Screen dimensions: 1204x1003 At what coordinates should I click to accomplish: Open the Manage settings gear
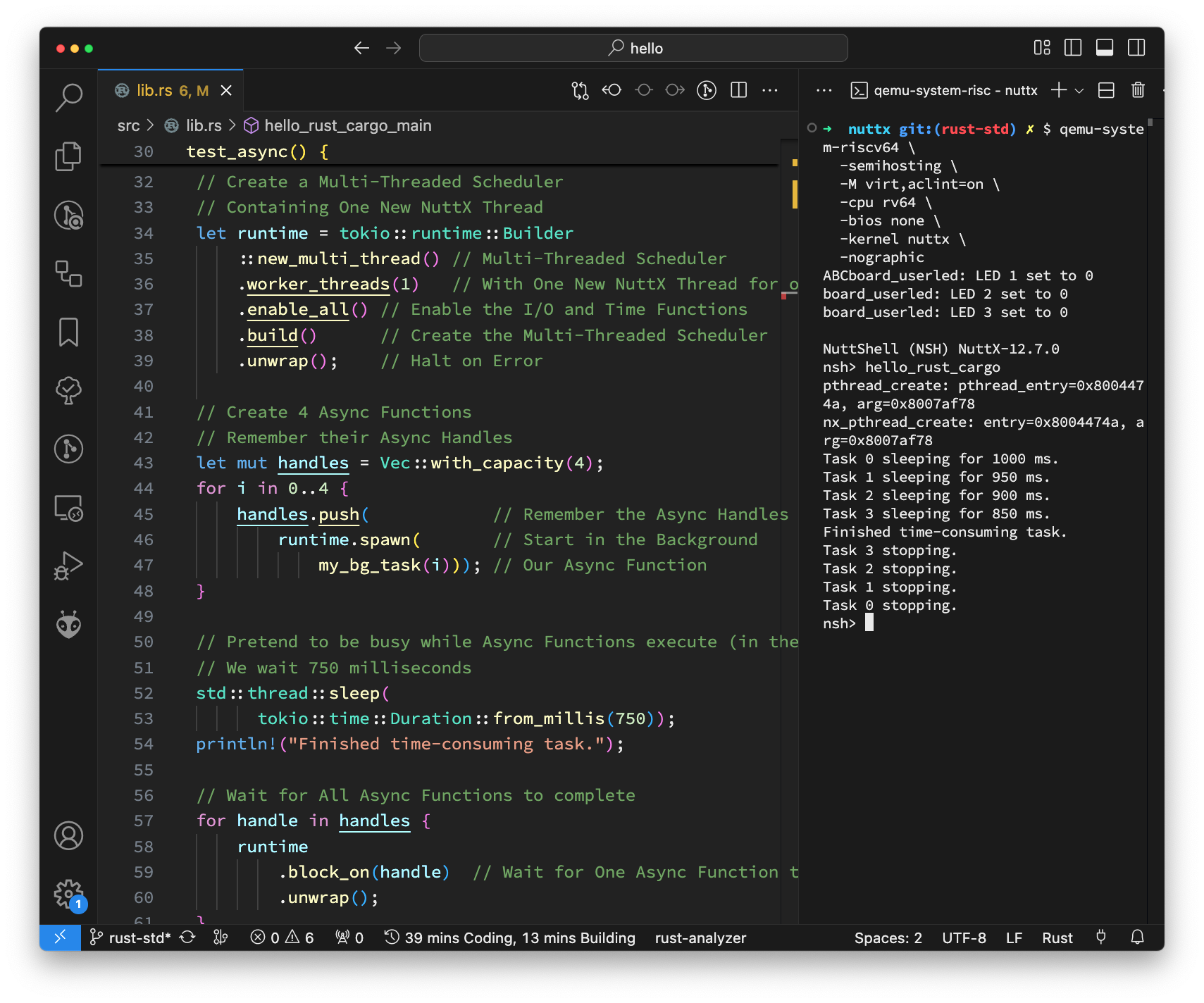[68, 894]
